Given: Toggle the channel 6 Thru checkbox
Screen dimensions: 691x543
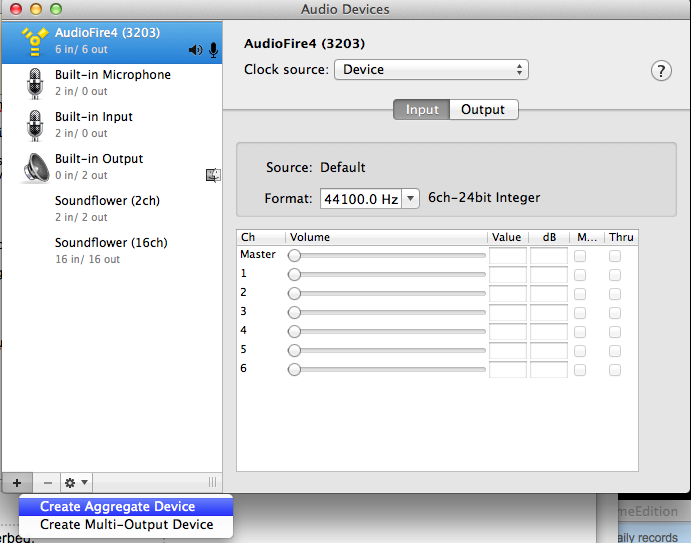Looking at the screenshot, I should [x=615, y=370].
